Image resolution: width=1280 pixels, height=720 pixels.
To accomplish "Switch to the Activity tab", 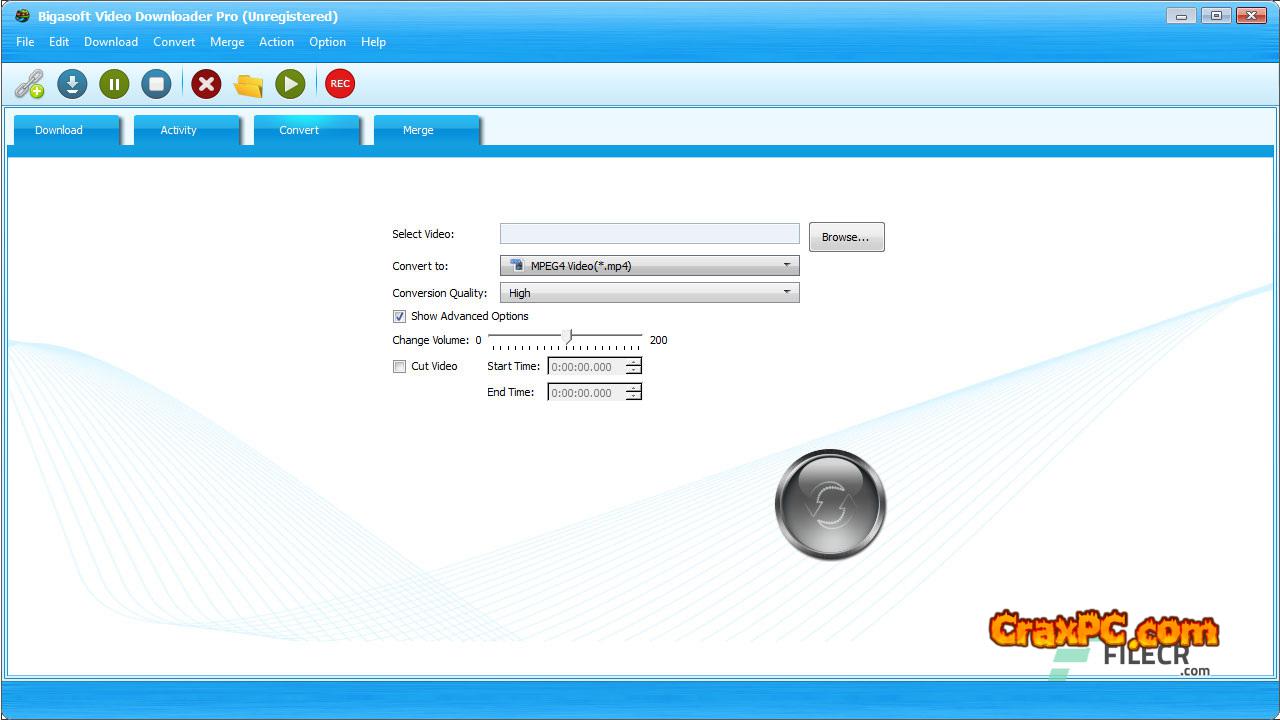I will [x=186, y=130].
